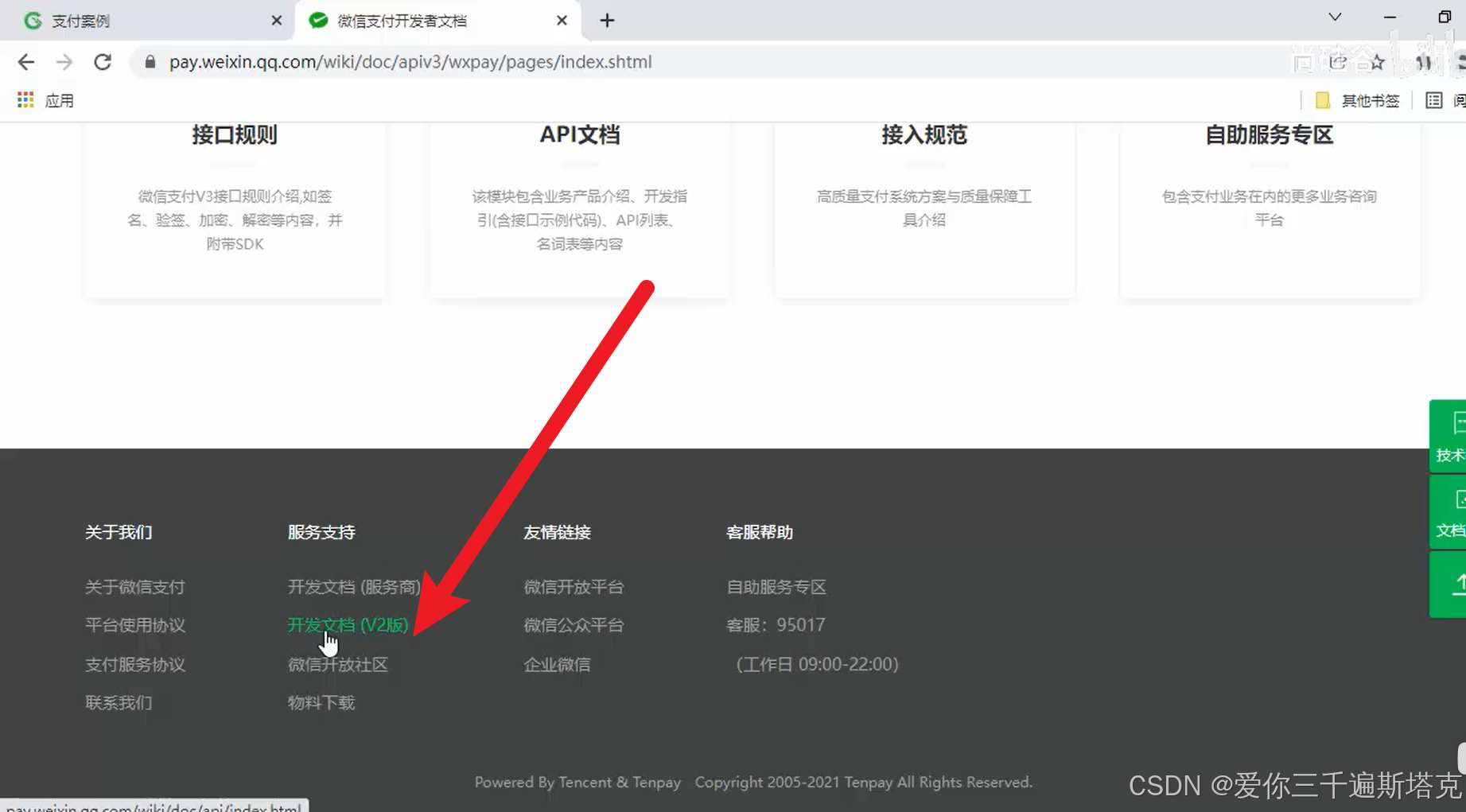Click the 友情链接 footer heading
1466x812 pixels.
point(557,532)
